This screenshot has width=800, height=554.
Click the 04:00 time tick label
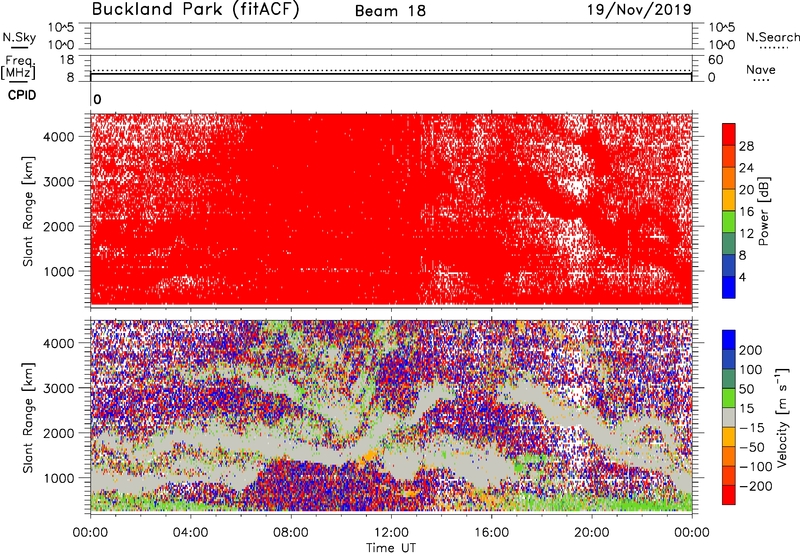[190, 533]
